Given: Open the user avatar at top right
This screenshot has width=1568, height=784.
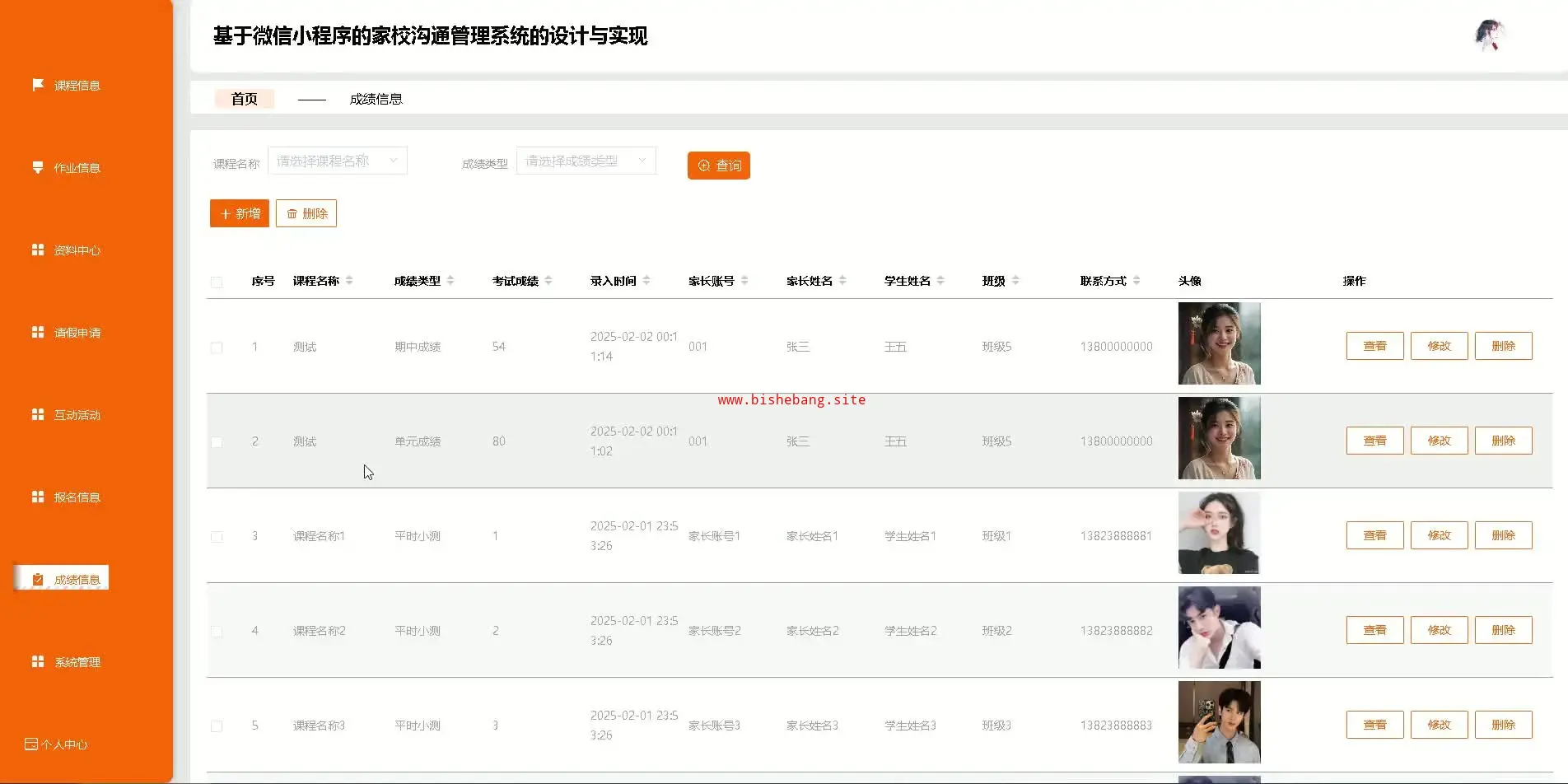Looking at the screenshot, I should 1489,35.
